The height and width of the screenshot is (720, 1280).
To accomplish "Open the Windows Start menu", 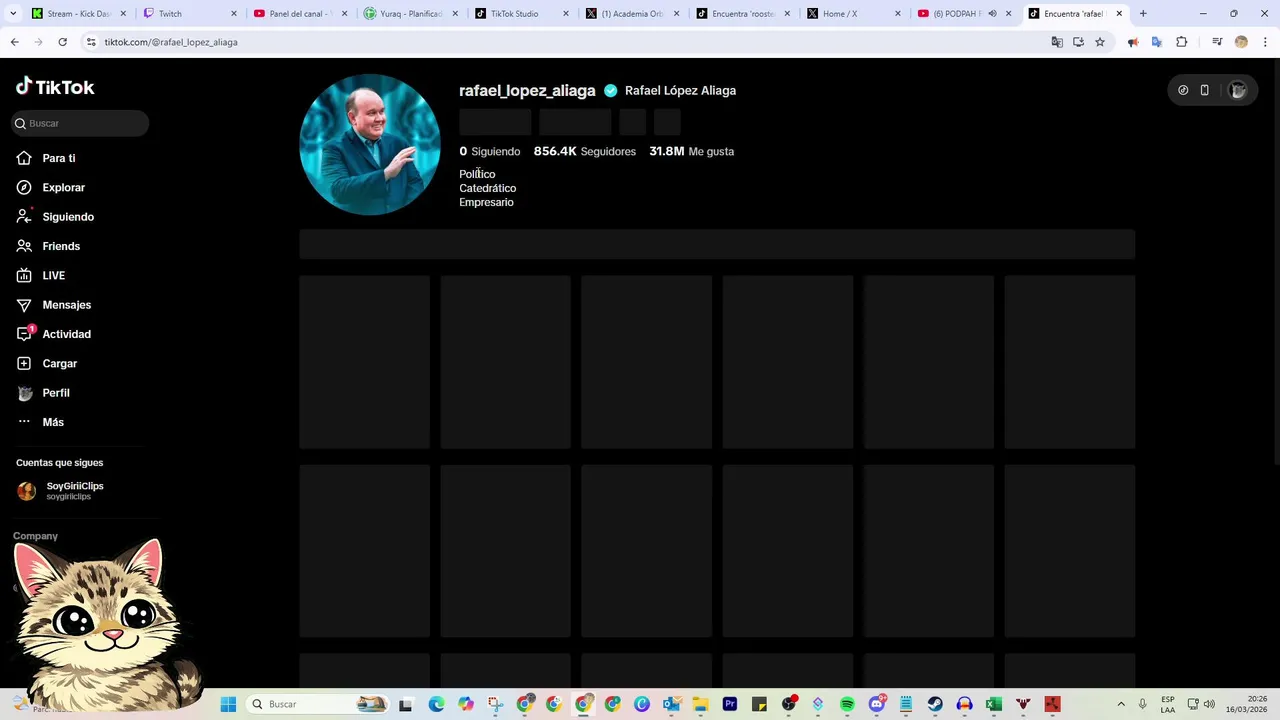I will [228, 704].
